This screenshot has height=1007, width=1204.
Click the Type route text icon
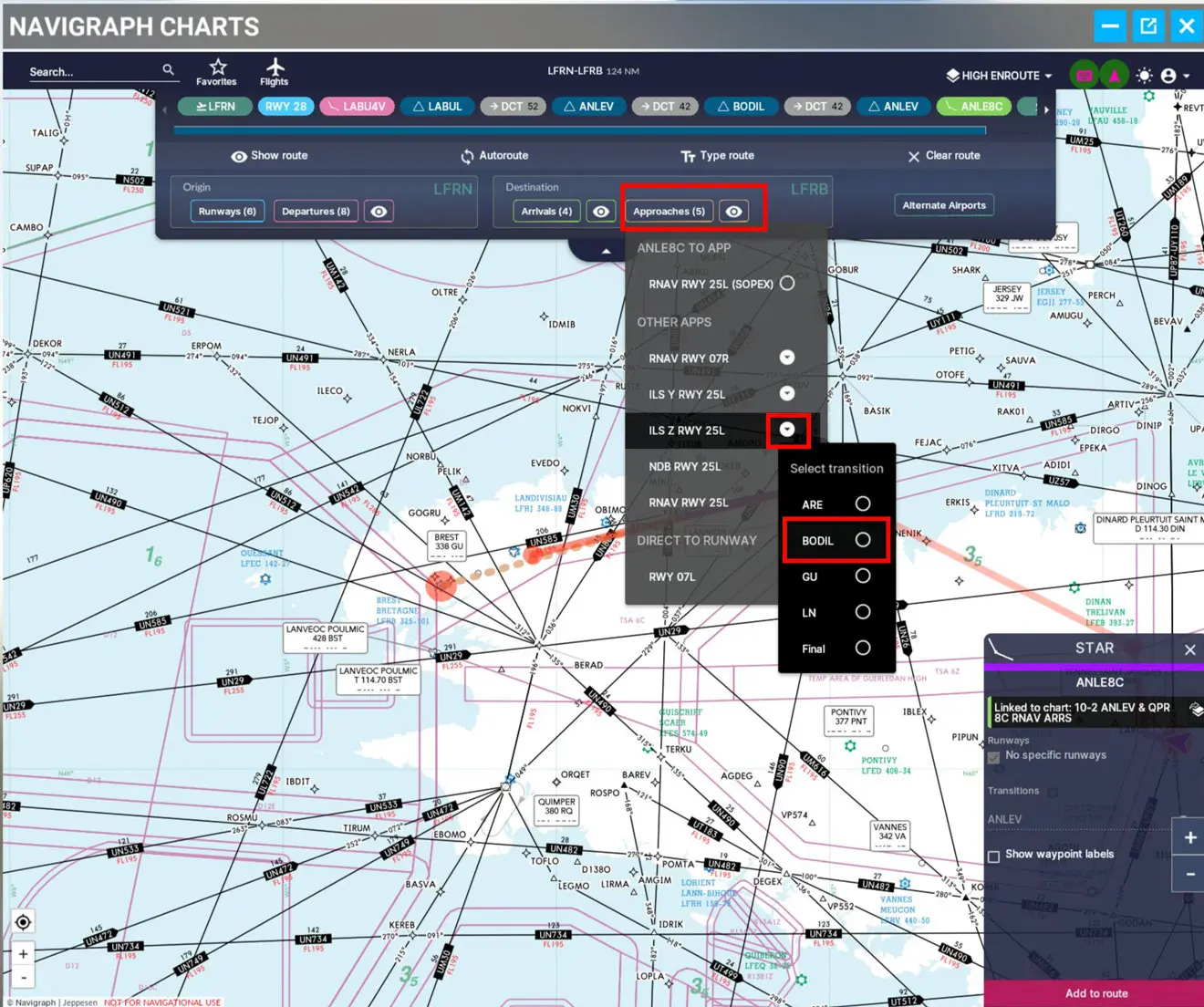(688, 156)
